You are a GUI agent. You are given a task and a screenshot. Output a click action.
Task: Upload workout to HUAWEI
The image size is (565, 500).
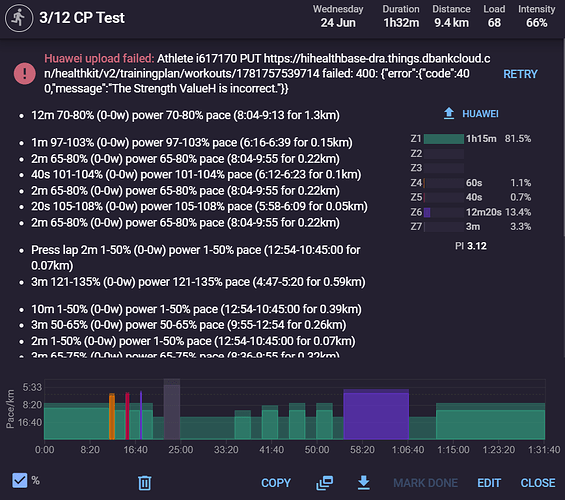(480, 114)
